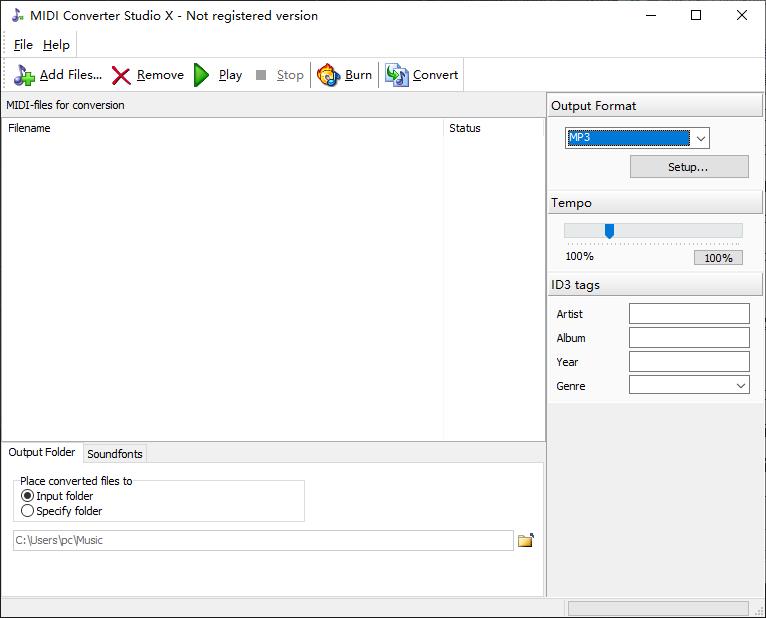Minimize the MIDI Converter Studio window
766x618 pixels.
(651, 15)
